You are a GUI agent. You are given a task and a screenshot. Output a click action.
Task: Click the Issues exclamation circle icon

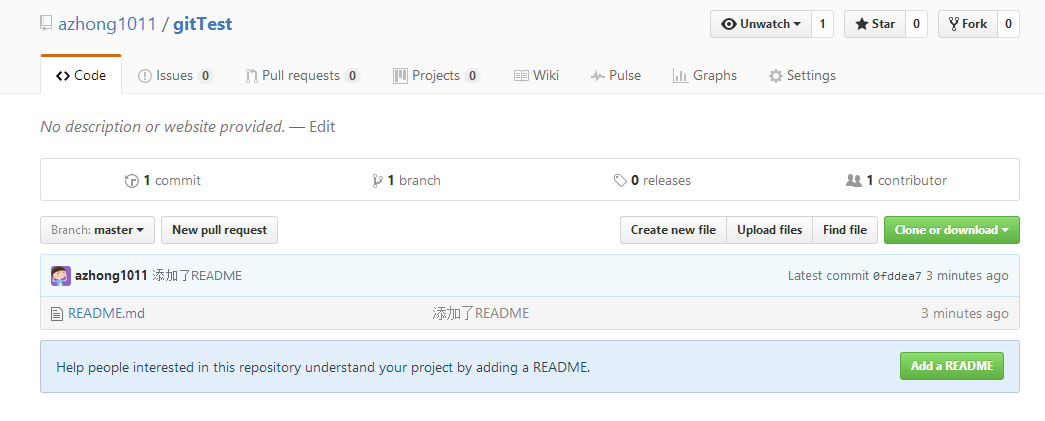click(145, 76)
